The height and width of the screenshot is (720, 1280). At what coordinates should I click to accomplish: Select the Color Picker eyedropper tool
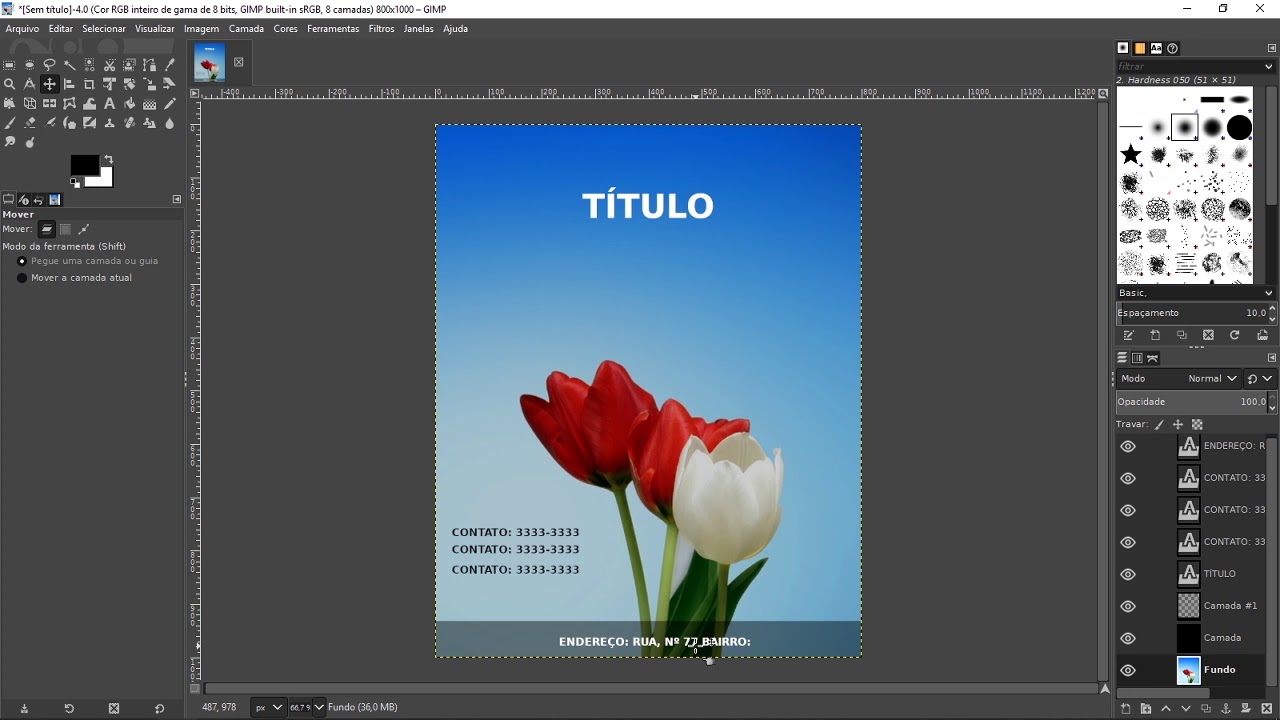click(x=169, y=65)
